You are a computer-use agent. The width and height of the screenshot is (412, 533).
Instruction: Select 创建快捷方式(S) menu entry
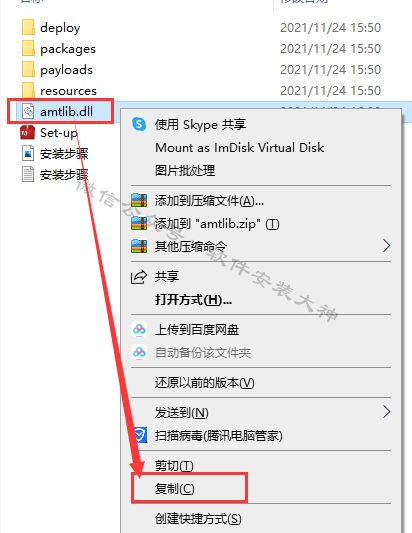point(198,519)
